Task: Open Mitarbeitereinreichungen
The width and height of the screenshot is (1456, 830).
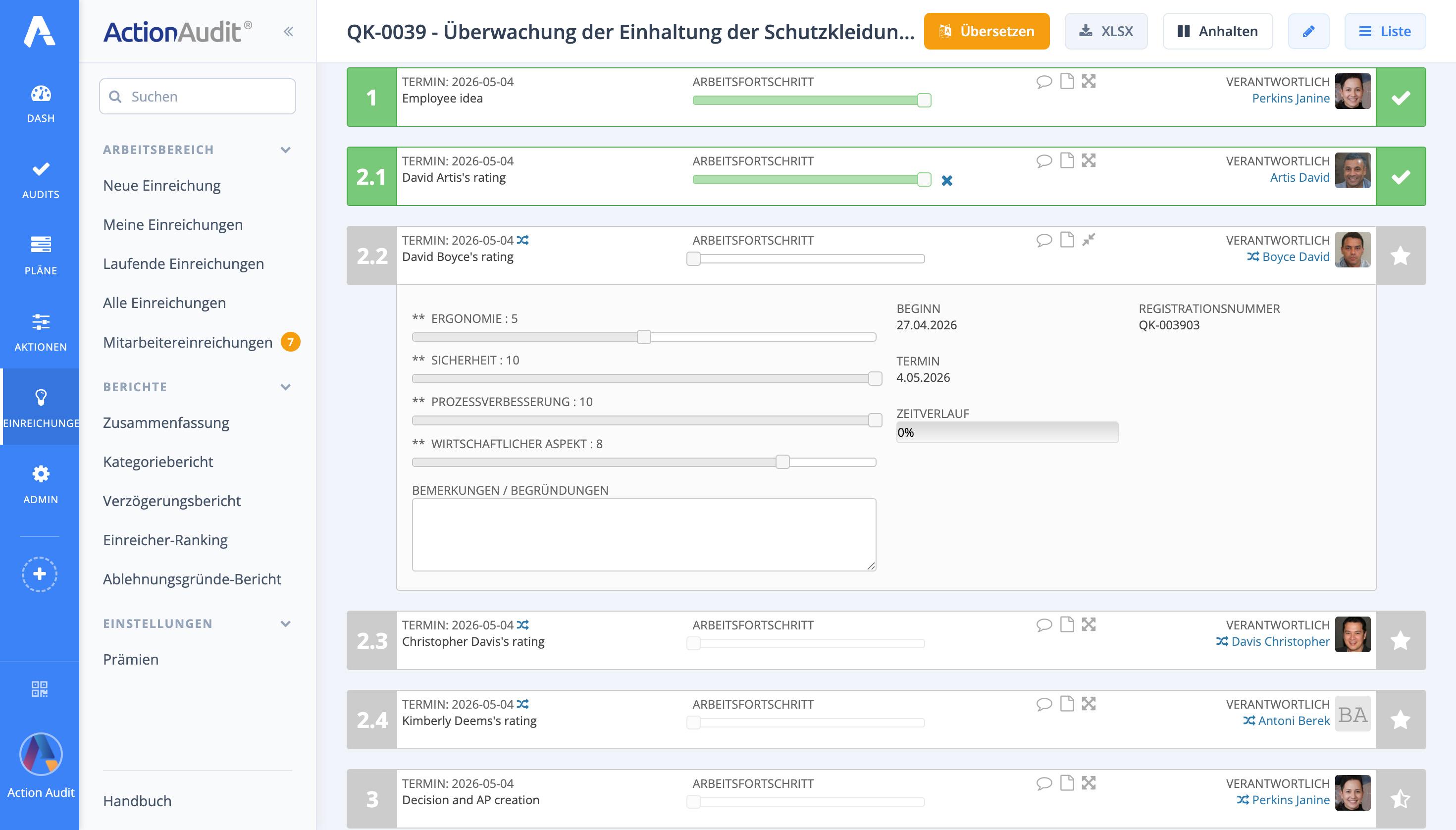Action: (x=188, y=342)
